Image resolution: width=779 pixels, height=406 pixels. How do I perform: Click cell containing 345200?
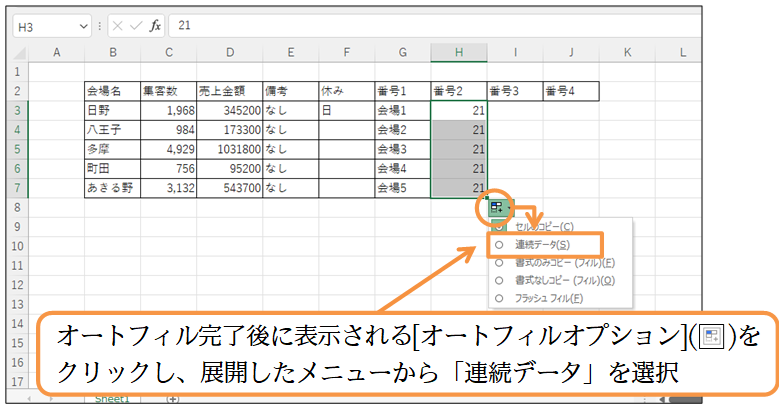coord(230,110)
